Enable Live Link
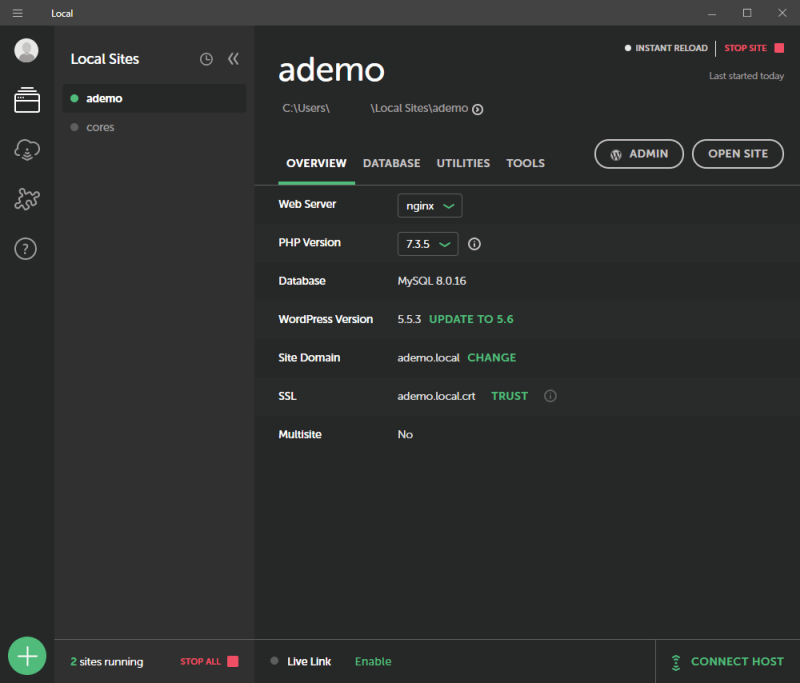Screen dimensions: 800x683 (373, 662)
